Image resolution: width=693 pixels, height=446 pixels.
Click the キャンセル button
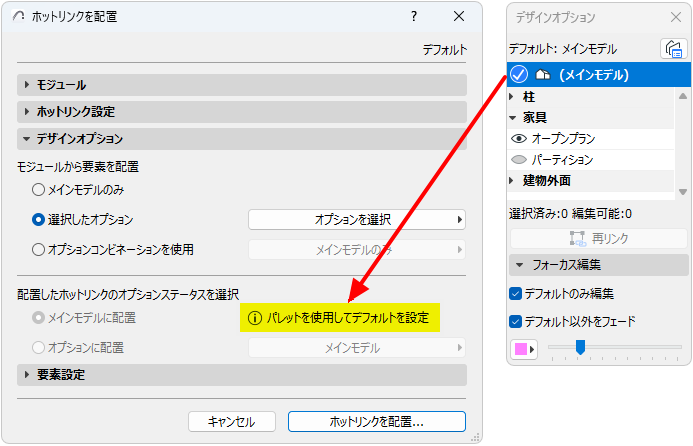click(x=232, y=421)
